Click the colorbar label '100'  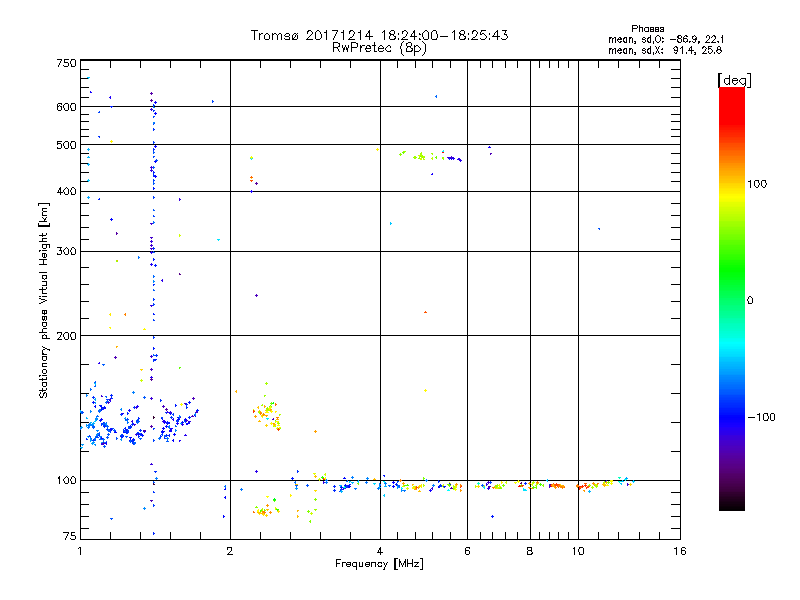[757, 184]
